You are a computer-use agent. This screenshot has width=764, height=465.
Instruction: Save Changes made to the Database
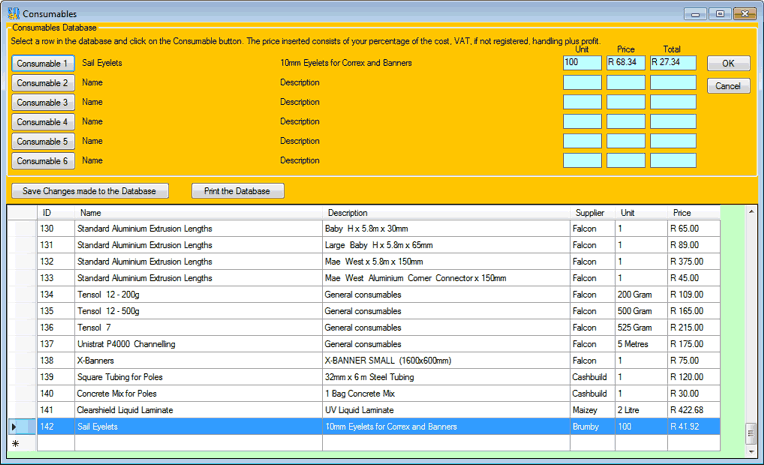90,191
